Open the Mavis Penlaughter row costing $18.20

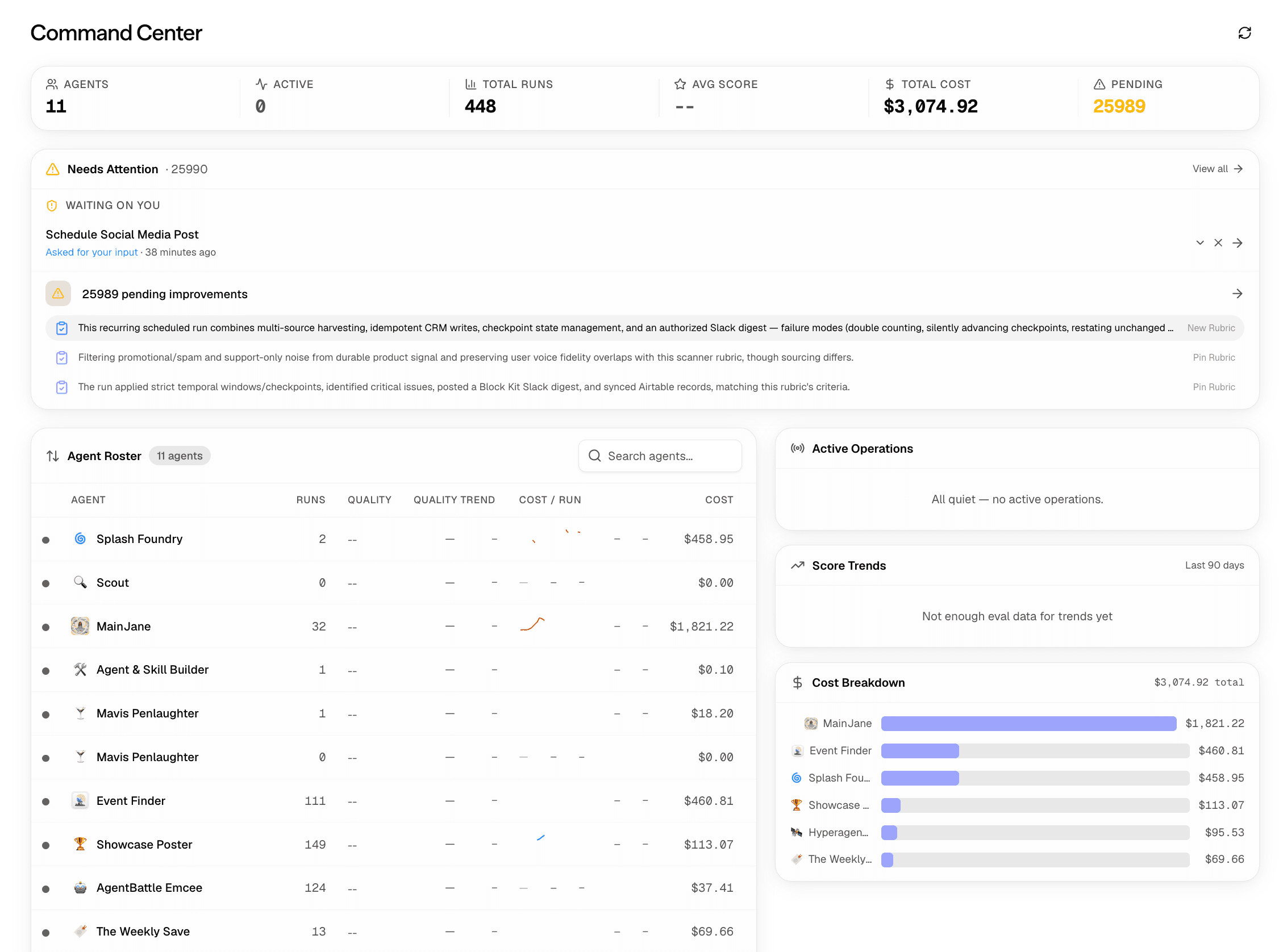pos(393,713)
